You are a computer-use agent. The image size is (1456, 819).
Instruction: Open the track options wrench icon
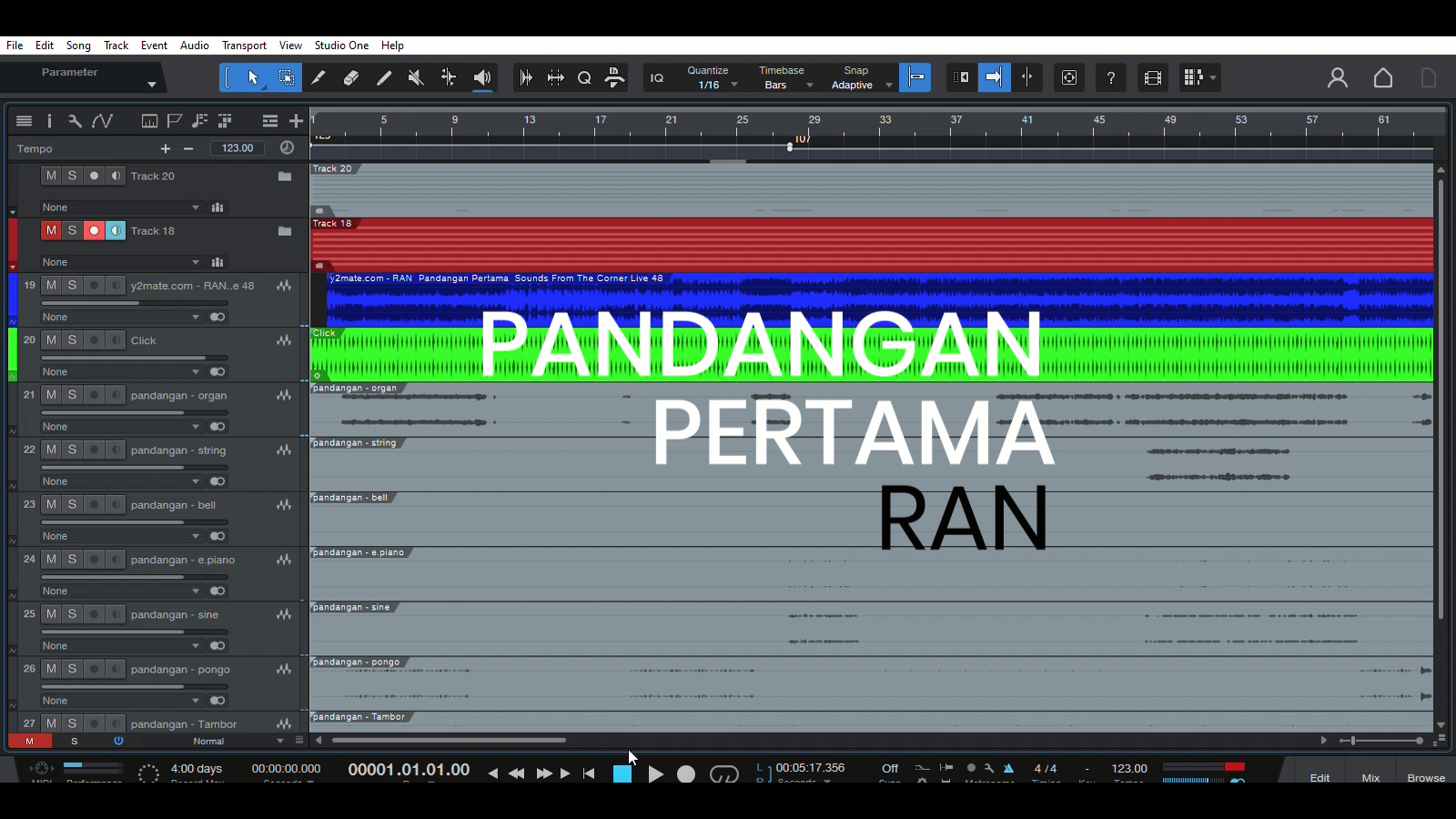coord(75,121)
